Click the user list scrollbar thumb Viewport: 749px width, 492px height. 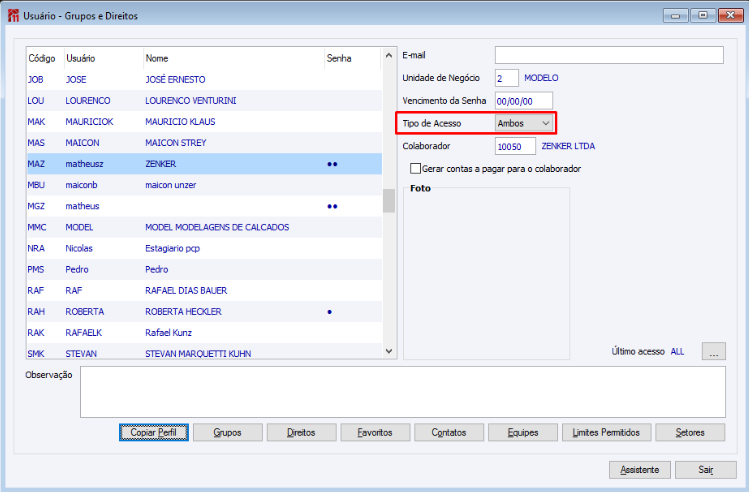pos(389,201)
